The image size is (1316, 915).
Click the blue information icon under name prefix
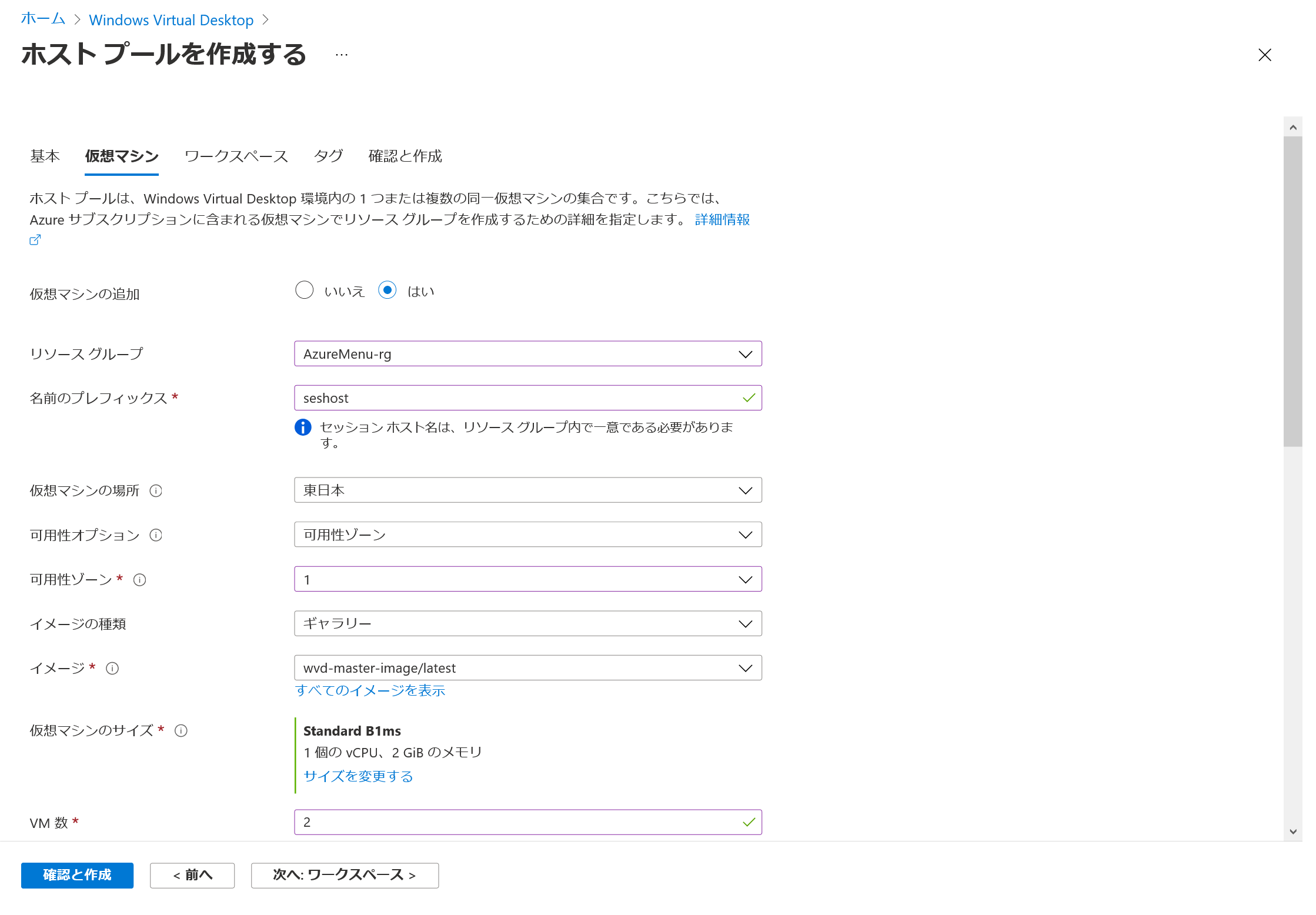[x=303, y=428]
